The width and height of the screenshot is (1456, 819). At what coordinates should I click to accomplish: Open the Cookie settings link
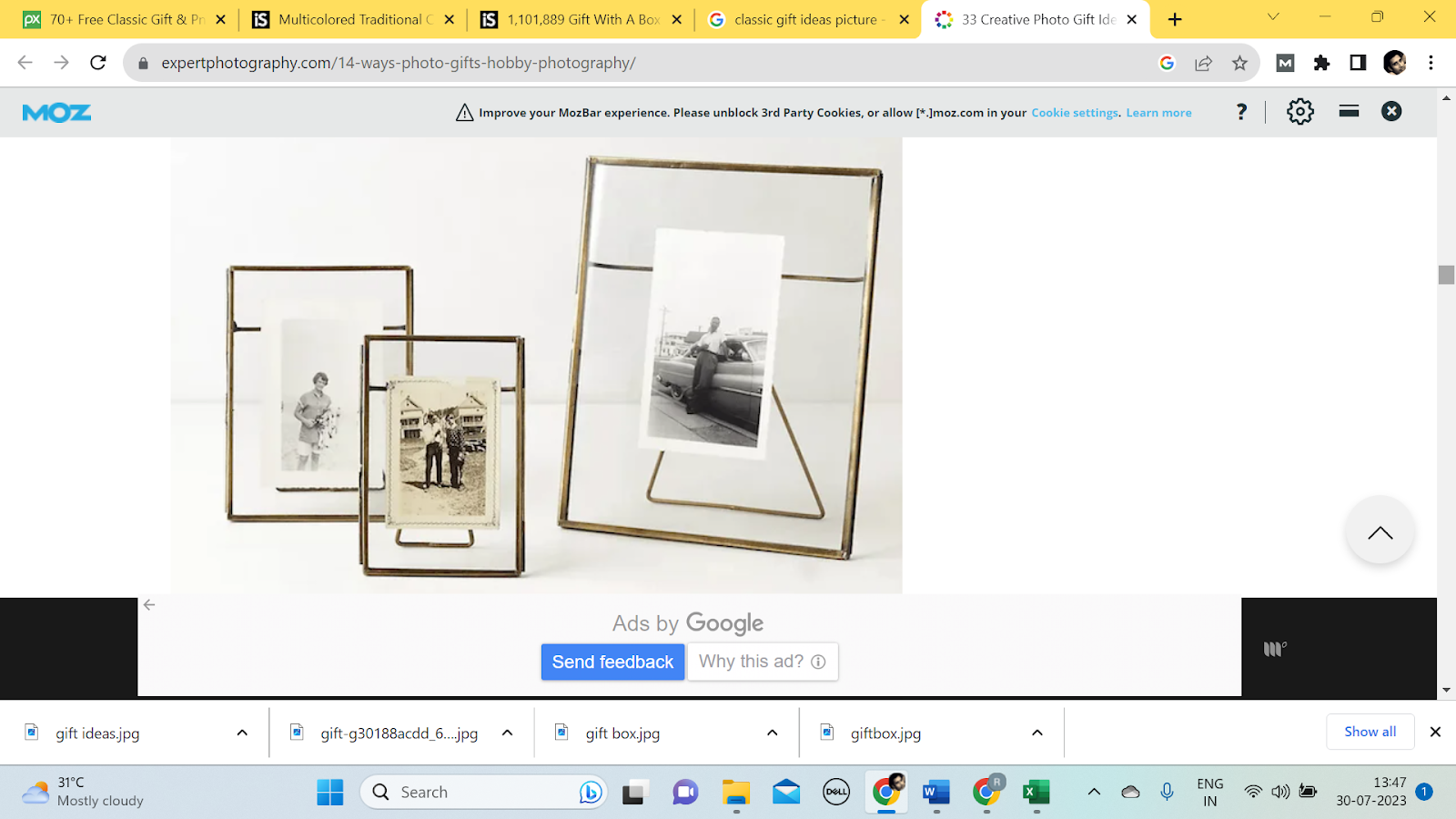coord(1075,113)
